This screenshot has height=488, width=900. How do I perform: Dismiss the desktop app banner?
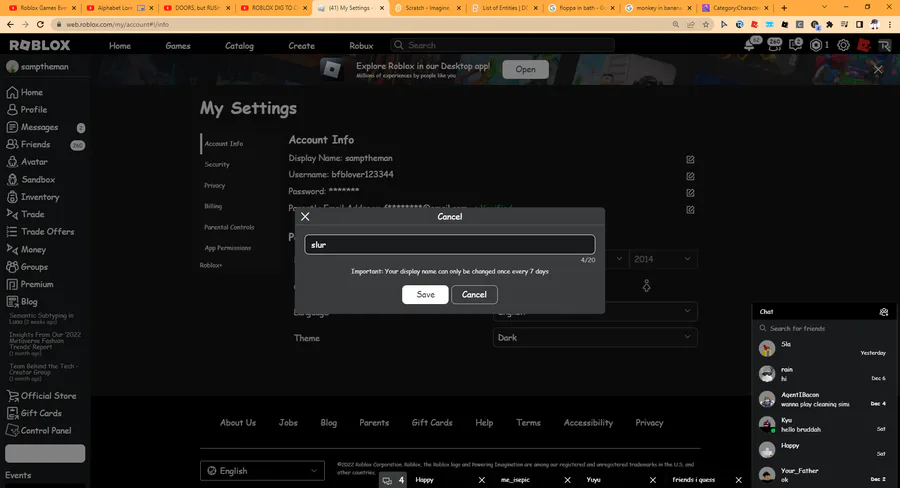tap(878, 69)
